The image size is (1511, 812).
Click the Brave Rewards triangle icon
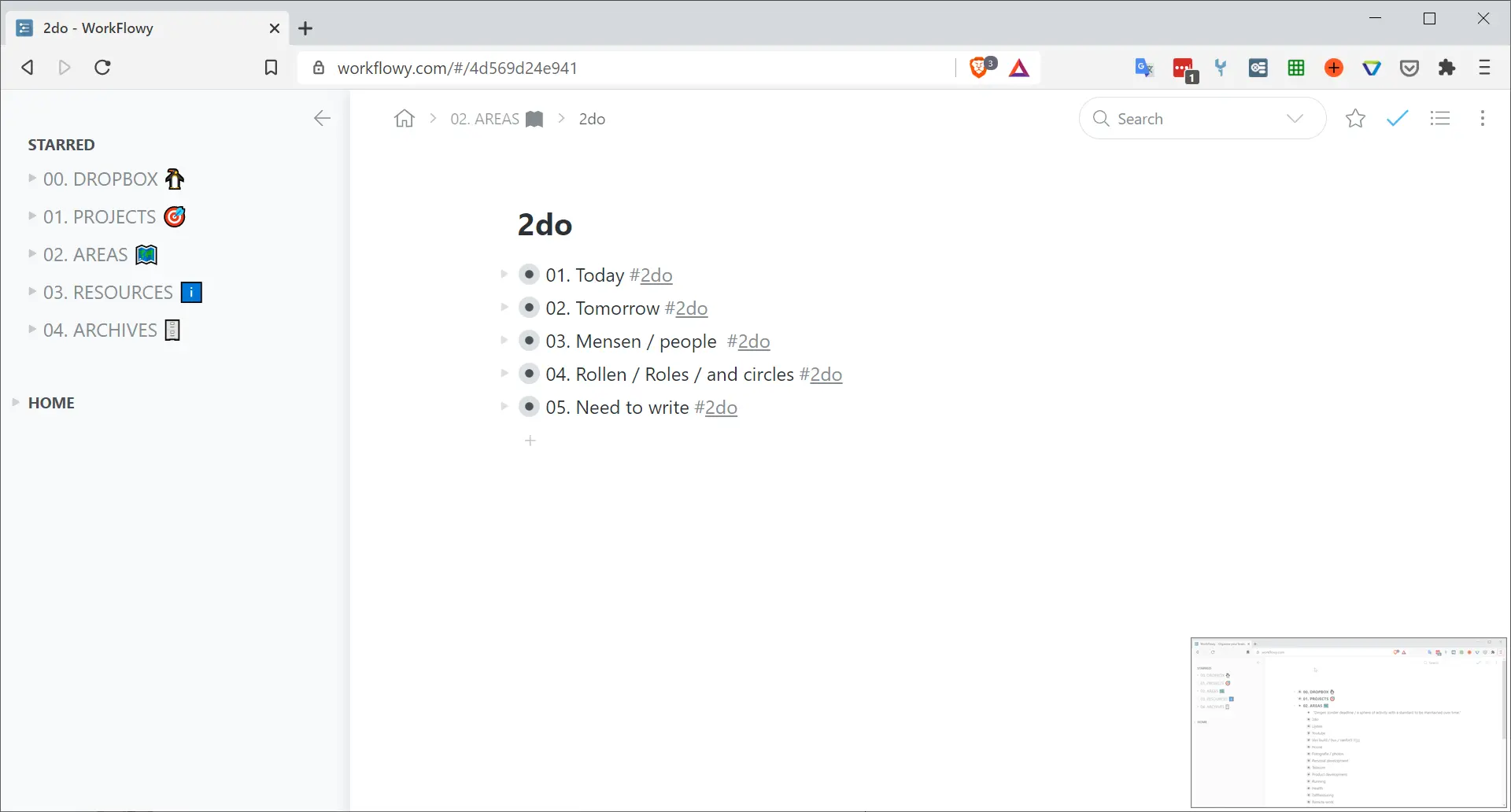(x=1019, y=68)
